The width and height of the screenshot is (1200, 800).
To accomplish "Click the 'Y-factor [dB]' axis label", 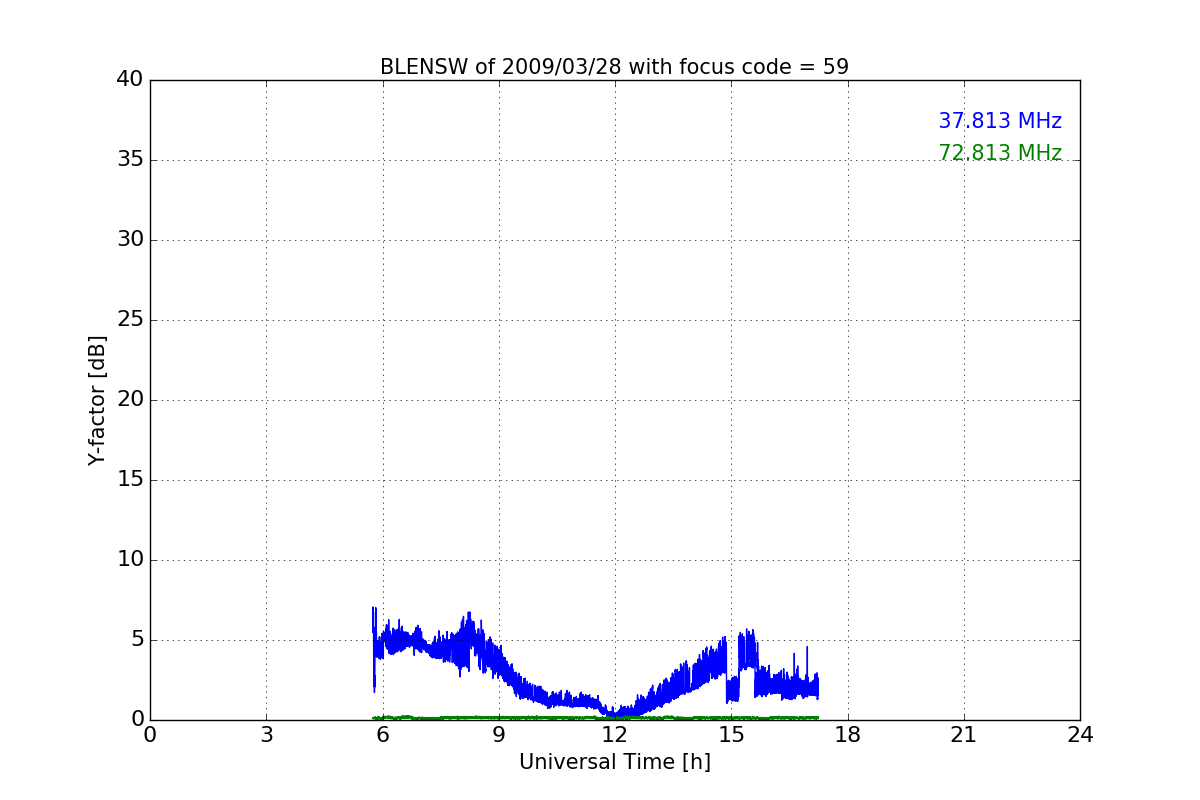I will (x=97, y=400).
